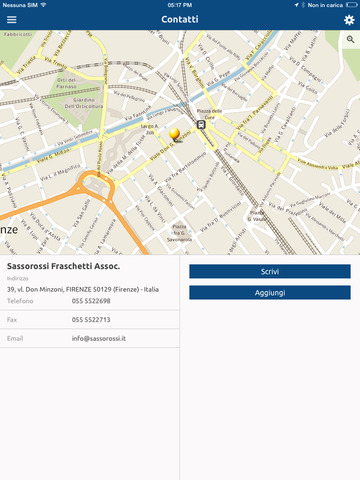
Task: Tap the location services arrow icon
Action: pos(296,5)
